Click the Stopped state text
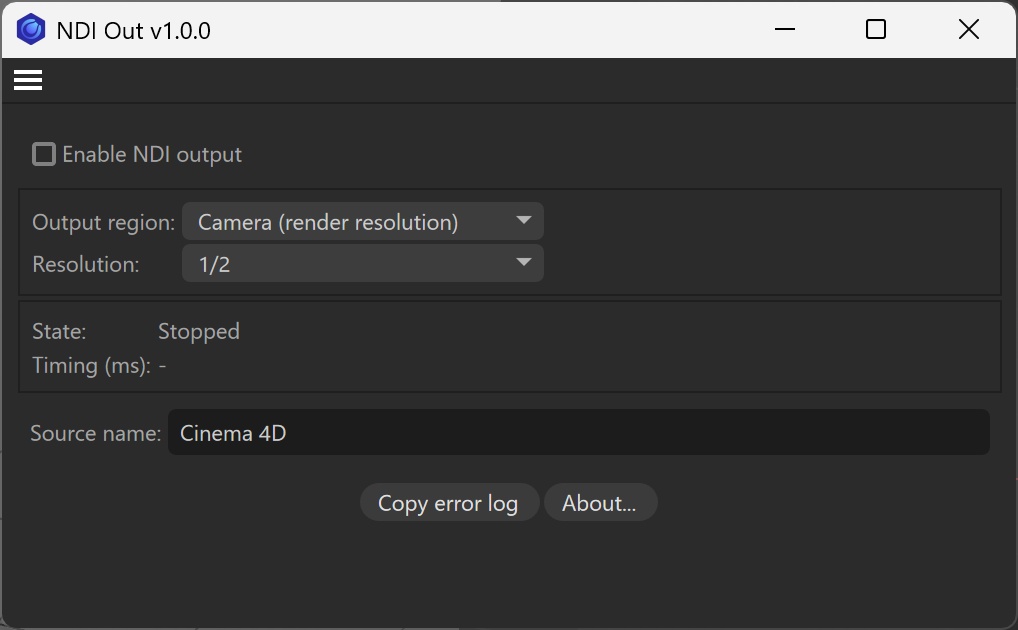Image resolution: width=1018 pixels, height=630 pixels. (199, 332)
